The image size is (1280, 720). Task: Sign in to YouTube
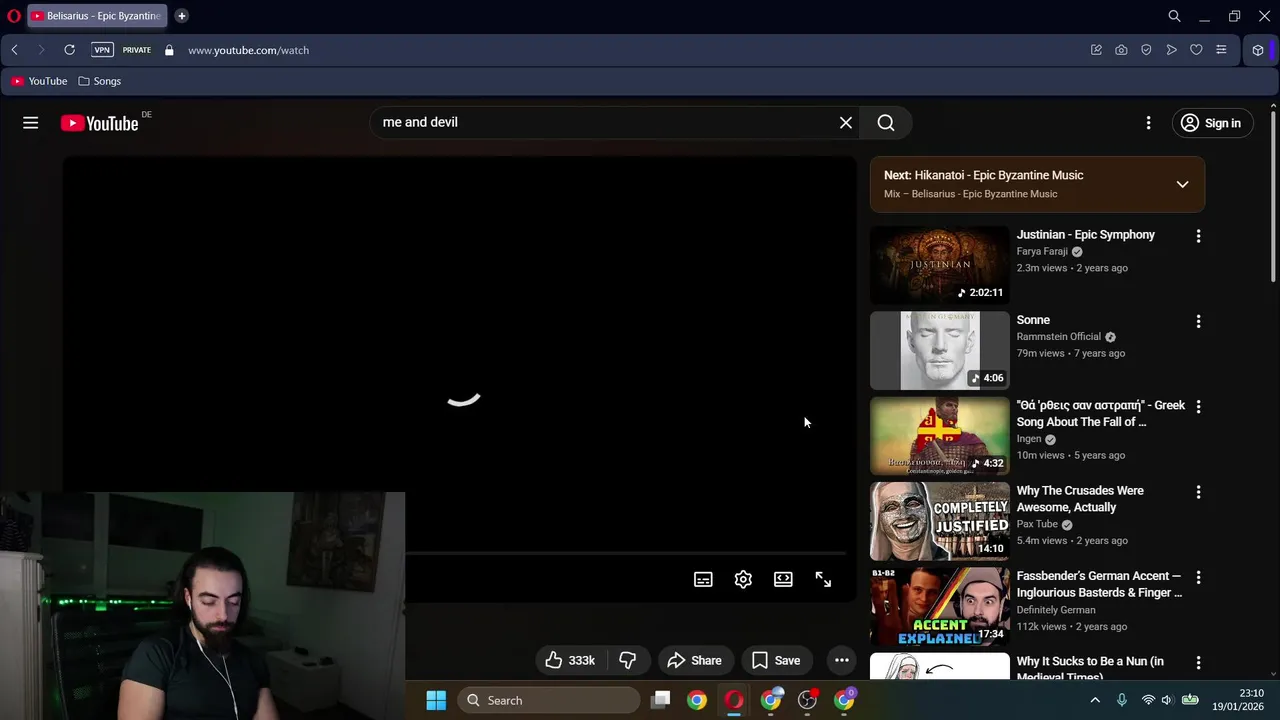tap(1212, 123)
